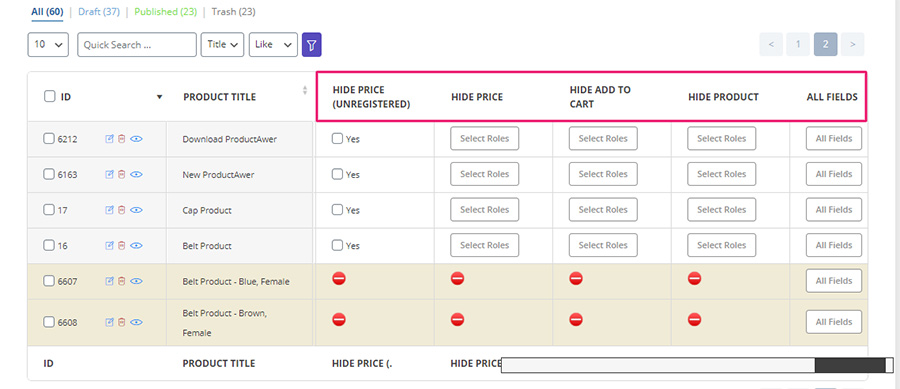Preview Belt Product row 16
Screen dimensions: 900x389
pos(136,246)
